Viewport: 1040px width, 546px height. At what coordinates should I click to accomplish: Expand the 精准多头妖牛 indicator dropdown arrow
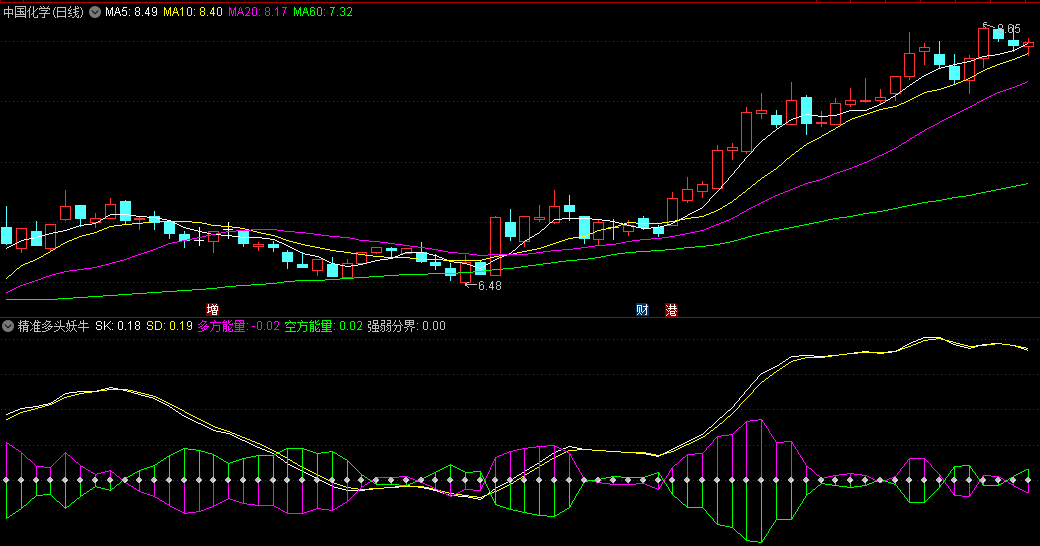click(x=8, y=326)
